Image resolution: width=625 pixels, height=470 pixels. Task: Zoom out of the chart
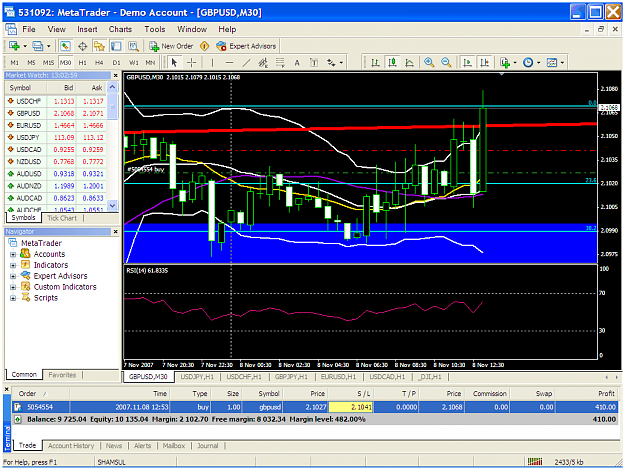[446, 63]
